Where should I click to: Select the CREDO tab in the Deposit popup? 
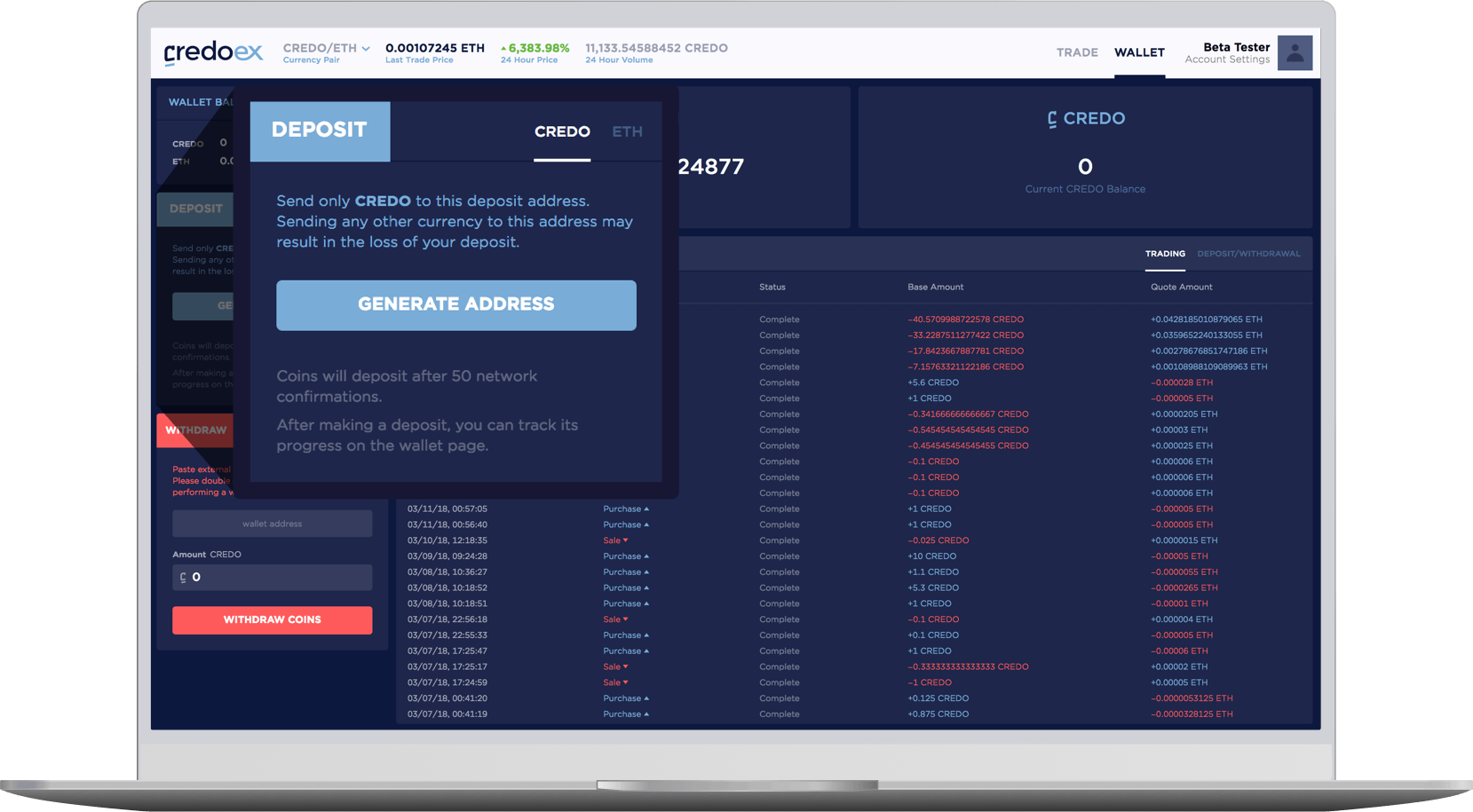562,131
